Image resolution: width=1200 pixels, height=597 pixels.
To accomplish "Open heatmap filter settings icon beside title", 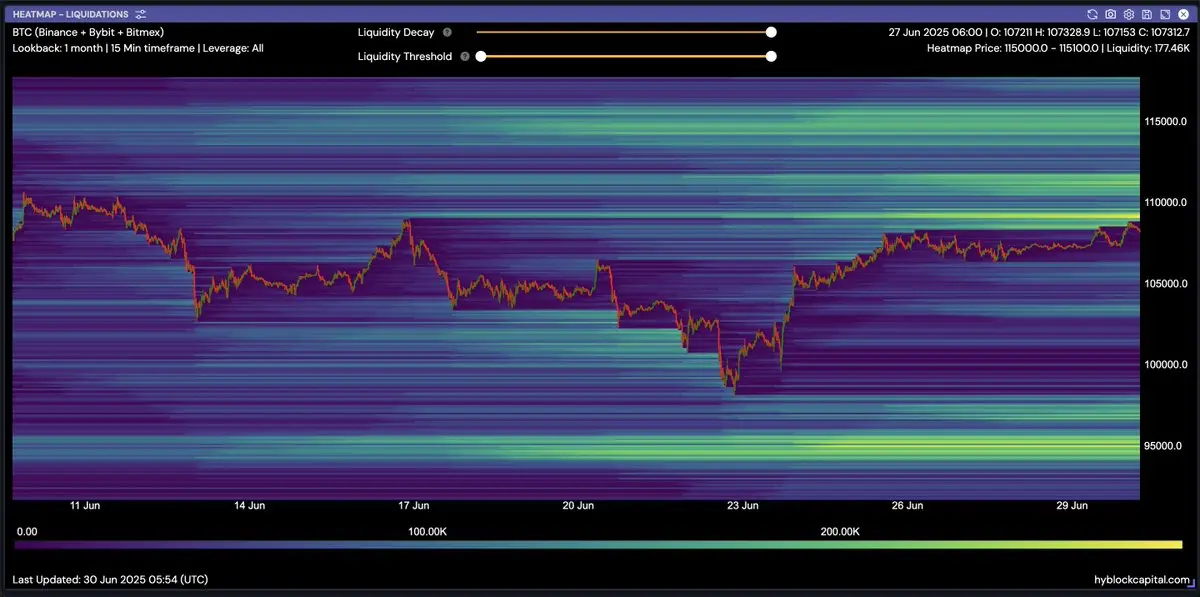I will [x=141, y=14].
